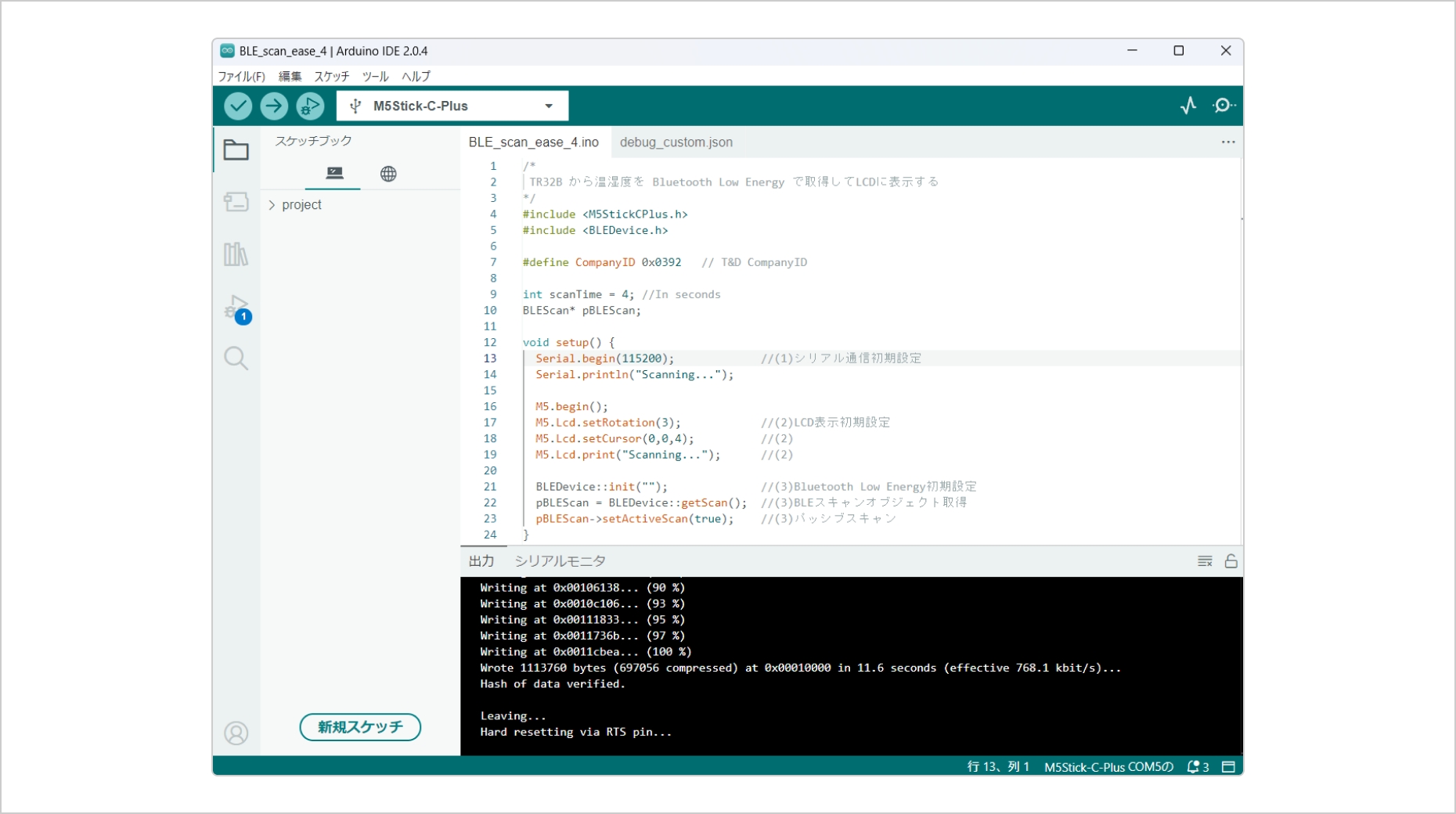Viewport: 1456px width, 814px height.
Task: Open the Search sidebar icon
Action: point(236,358)
